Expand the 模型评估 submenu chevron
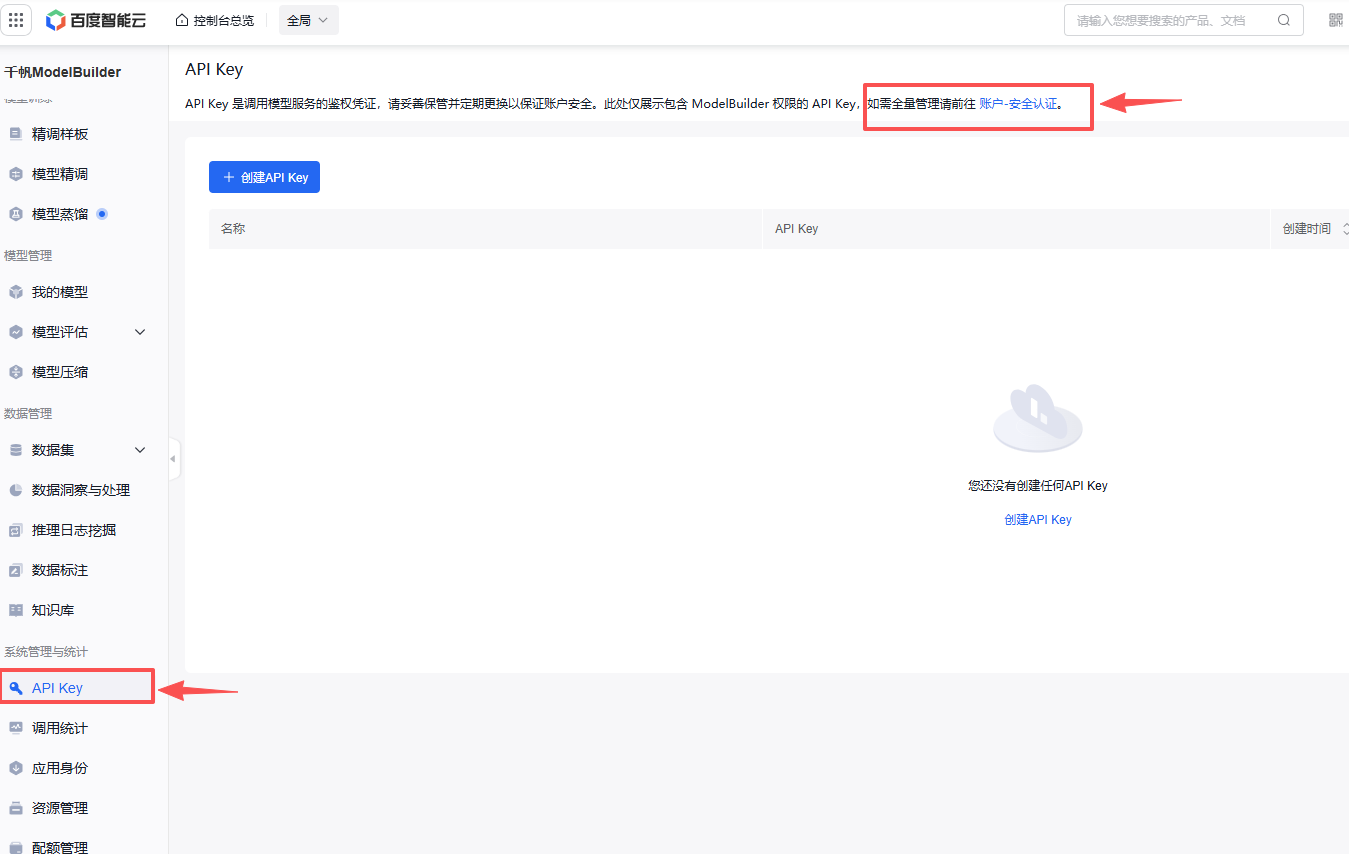The width and height of the screenshot is (1349, 854). pos(140,332)
